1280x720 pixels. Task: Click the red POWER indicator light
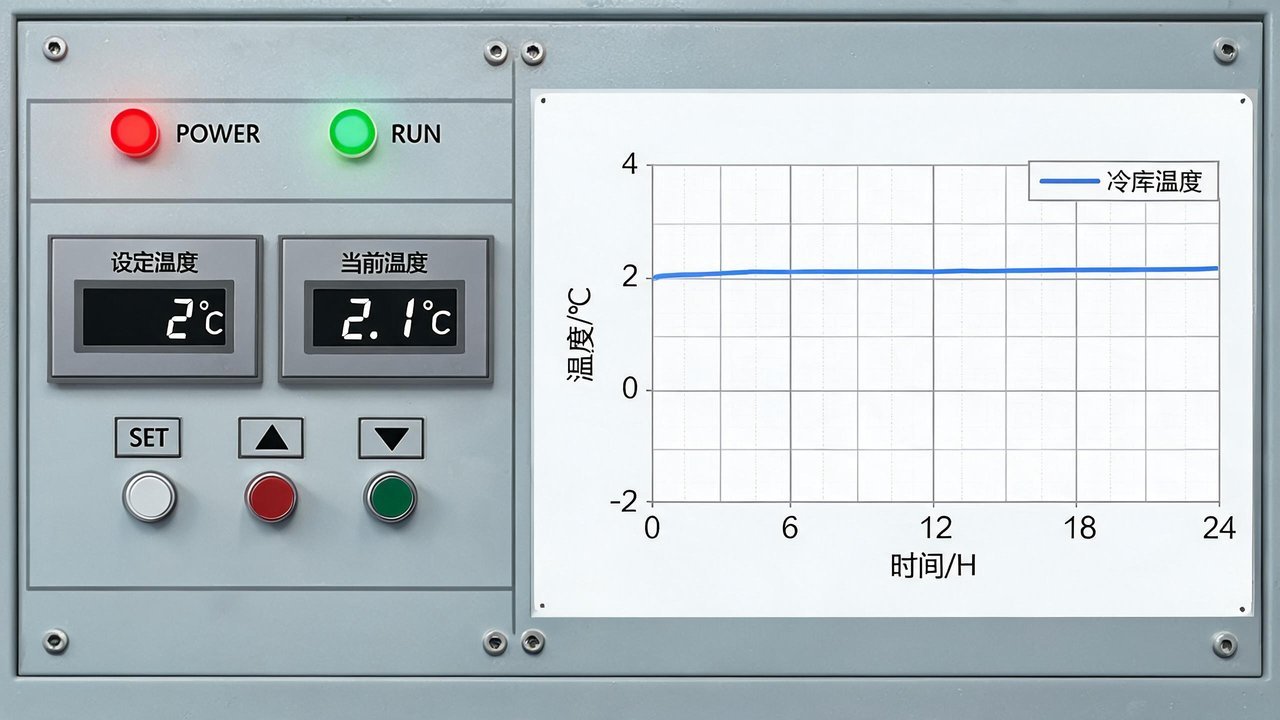tap(135, 133)
